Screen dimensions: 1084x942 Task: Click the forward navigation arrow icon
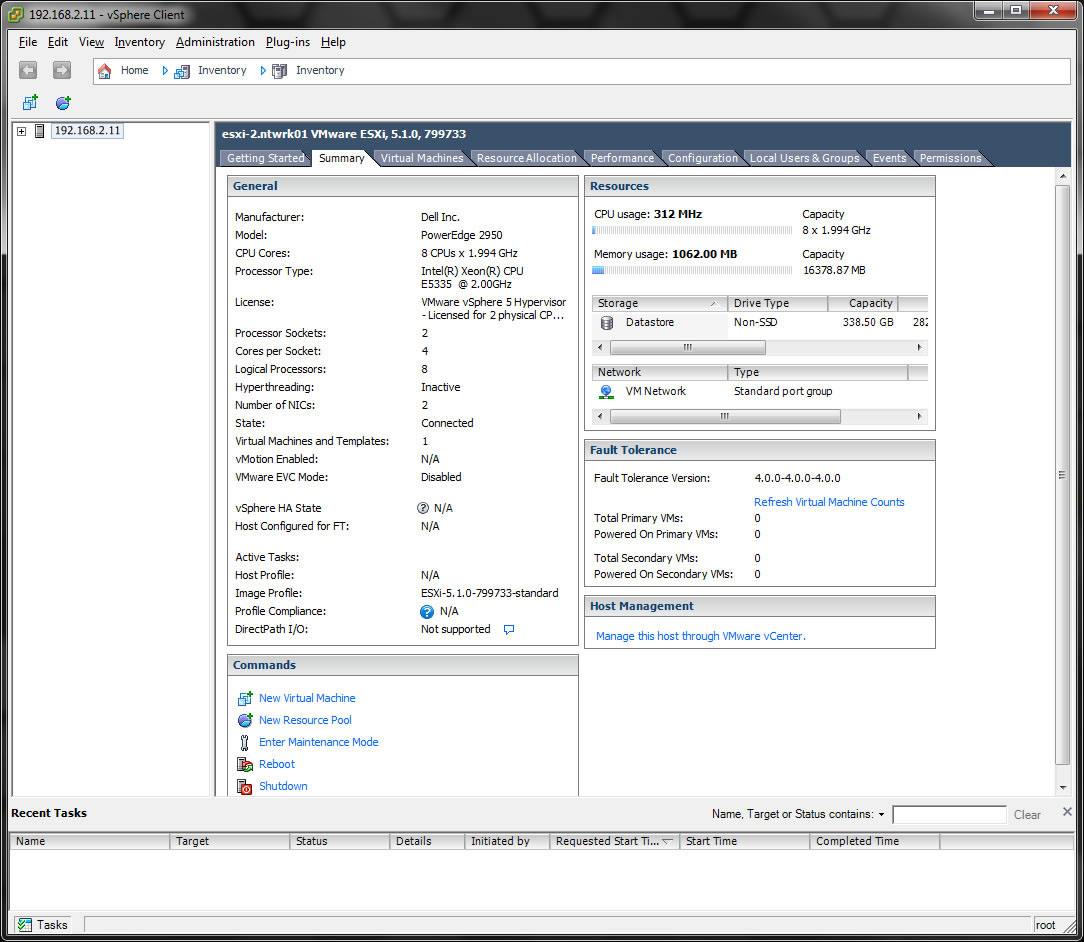[62, 70]
